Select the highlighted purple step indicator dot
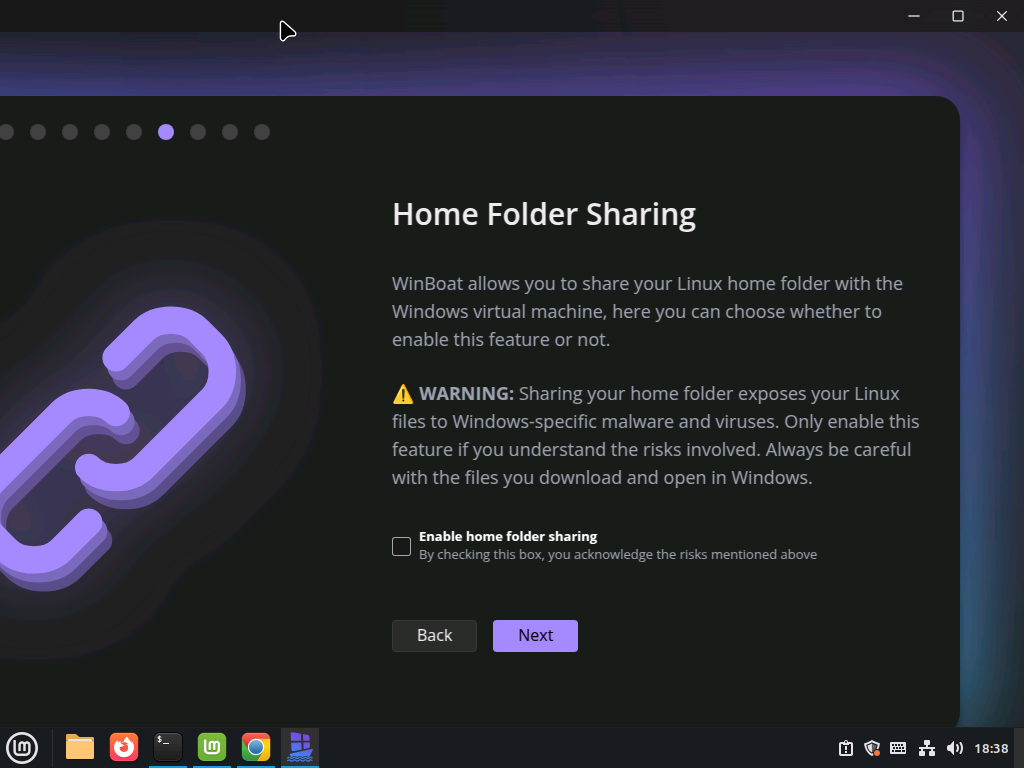Screen dimensions: 1024x768 [x=166, y=132]
